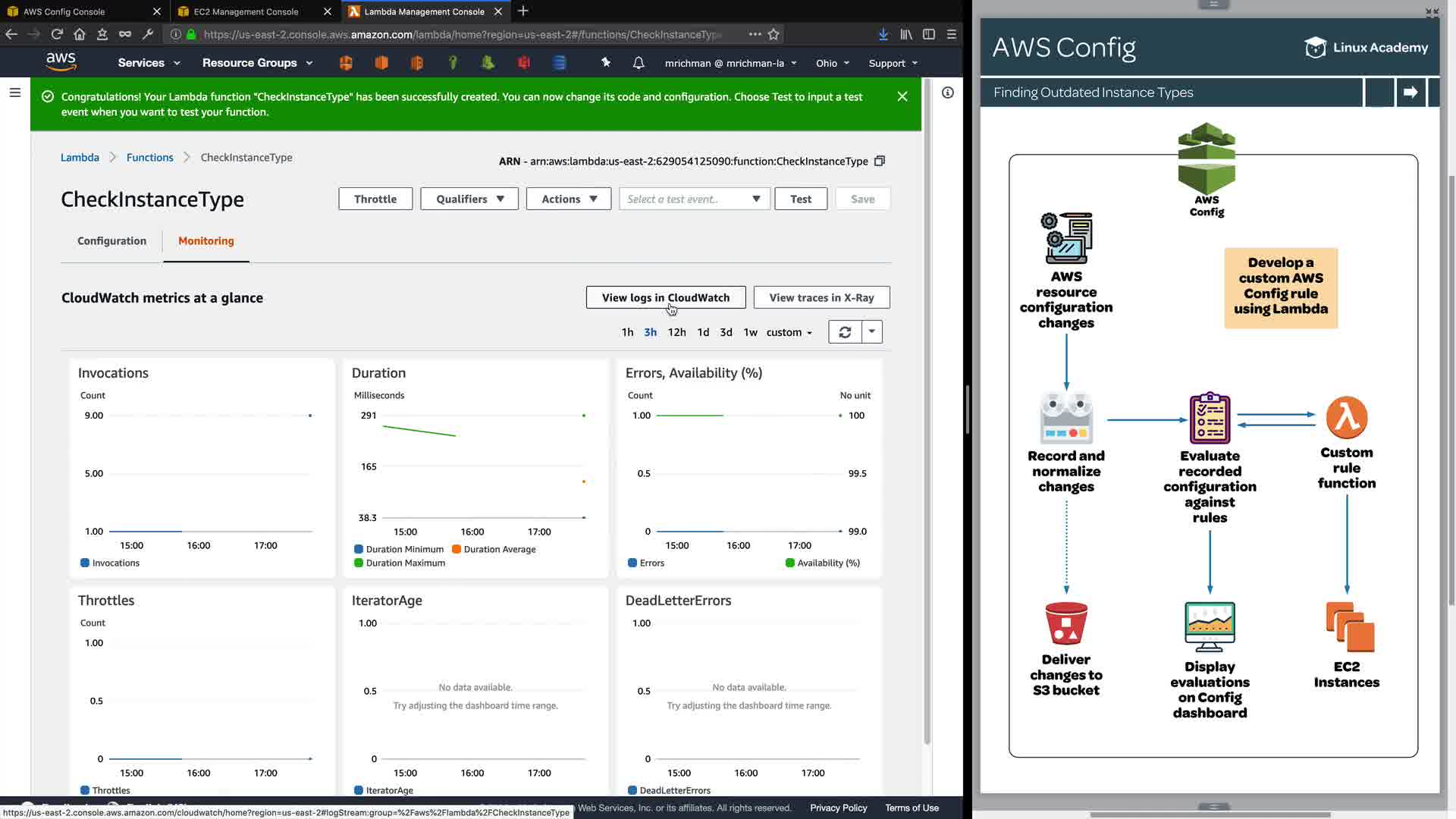Click the next slide arrow in AWS Config panel

point(1410,93)
